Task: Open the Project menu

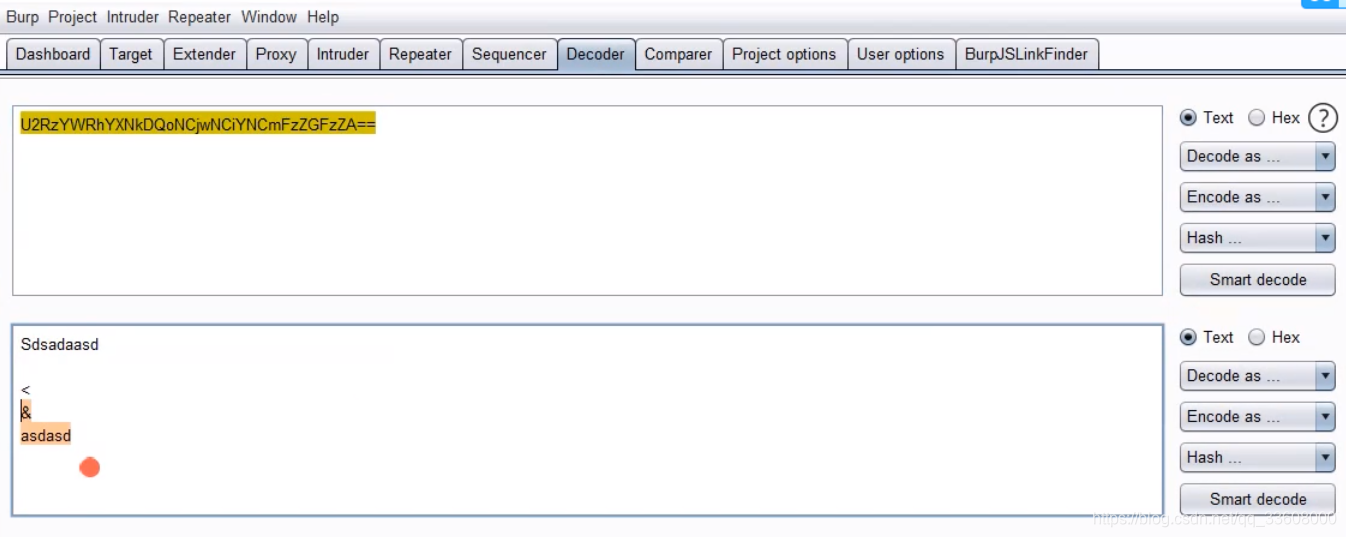Action: coord(73,17)
